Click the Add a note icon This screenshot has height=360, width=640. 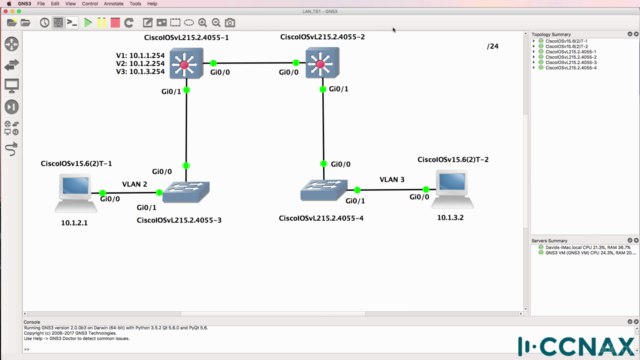148,22
